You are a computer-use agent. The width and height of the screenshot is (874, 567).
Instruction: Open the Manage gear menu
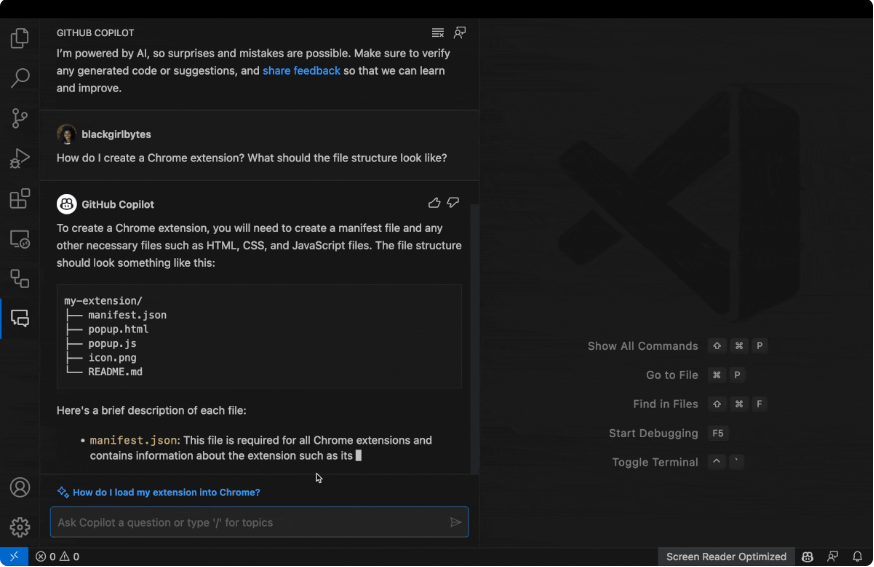tap(20, 527)
